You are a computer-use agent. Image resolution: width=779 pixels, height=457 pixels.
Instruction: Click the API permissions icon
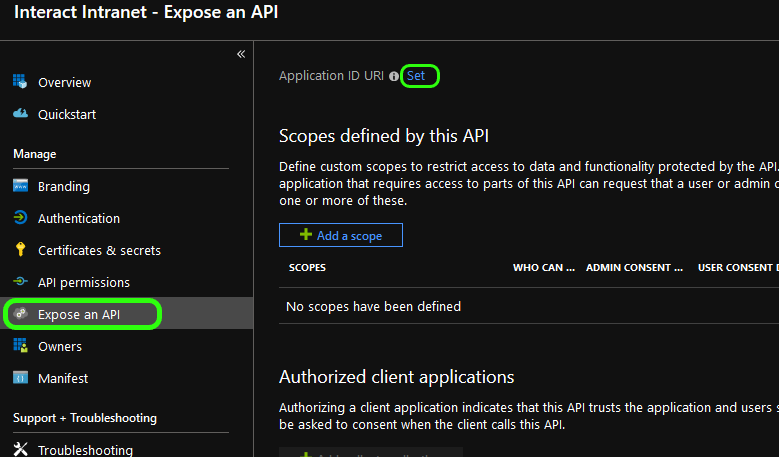[x=20, y=282]
